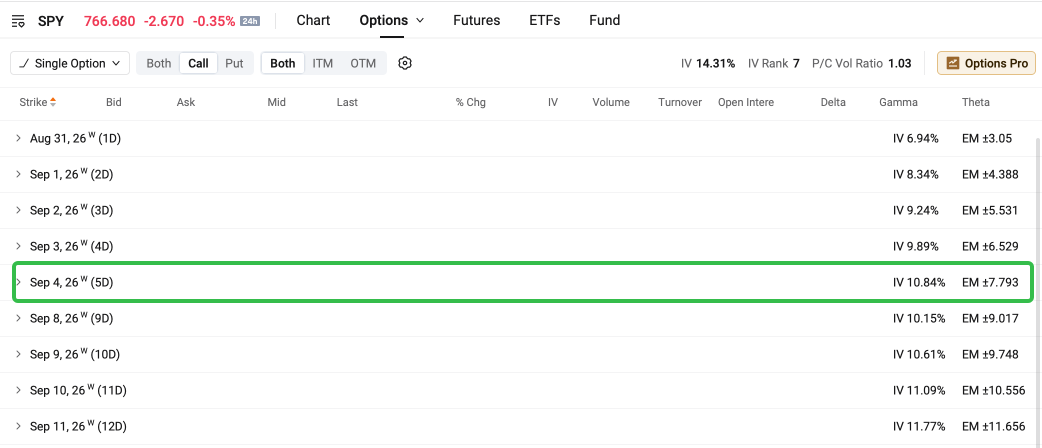This screenshot has height=448, width=1042.
Task: Click the -0.35% percent change
Action: 214,21
